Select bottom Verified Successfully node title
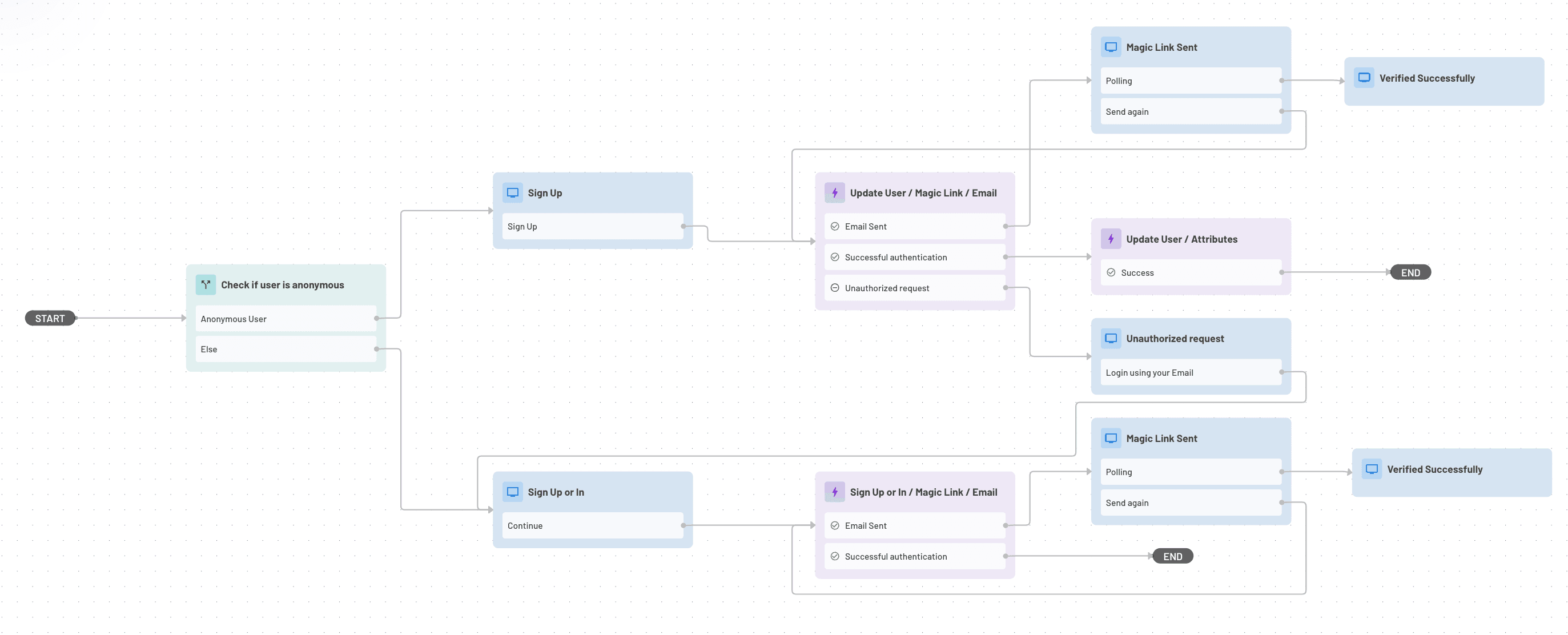Screen dimensions: 1568x635 (1434, 469)
